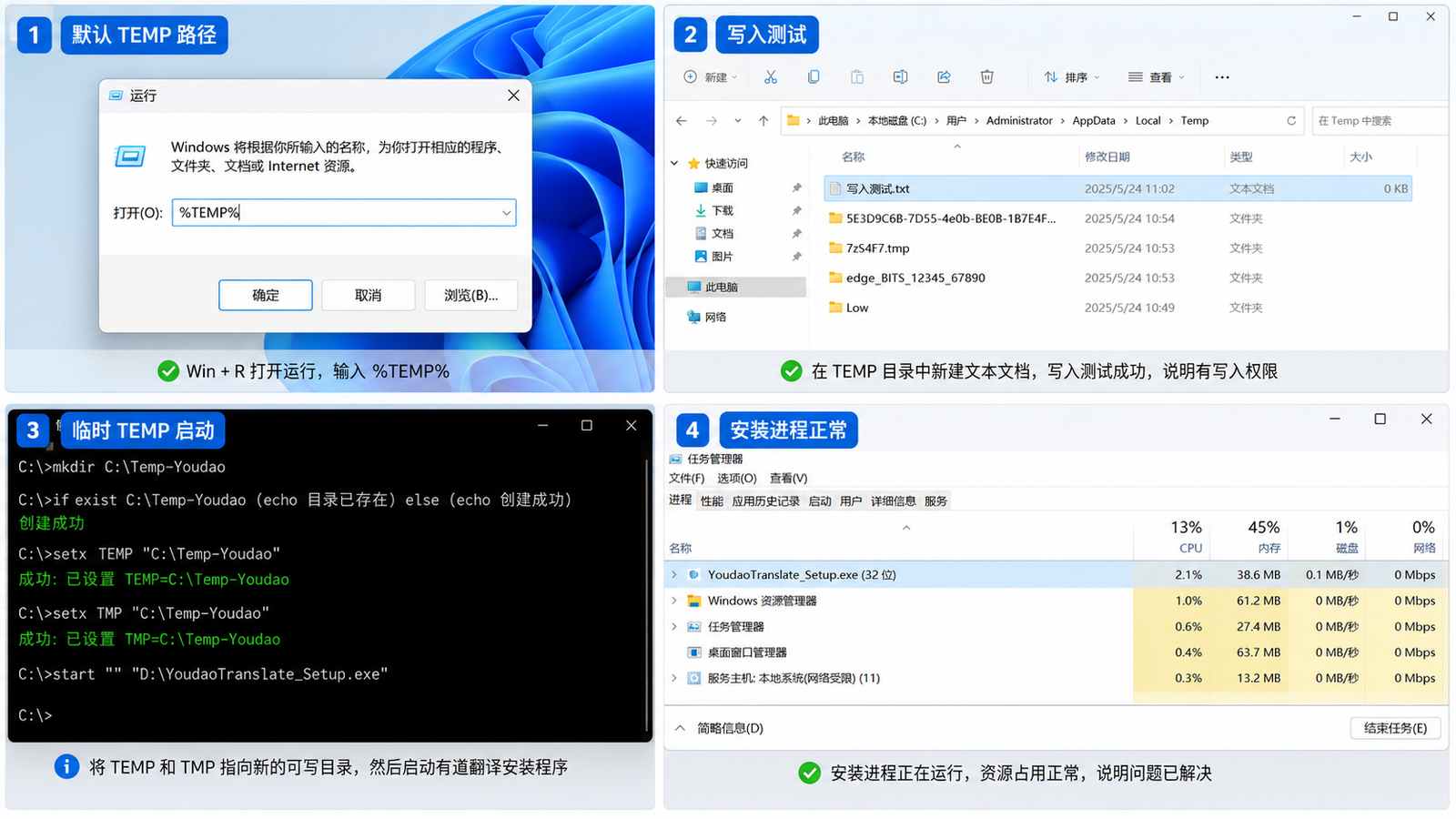This screenshot has width=1456, height=819.
Task: Click 取消 in the Run dialog
Action: [x=369, y=295]
